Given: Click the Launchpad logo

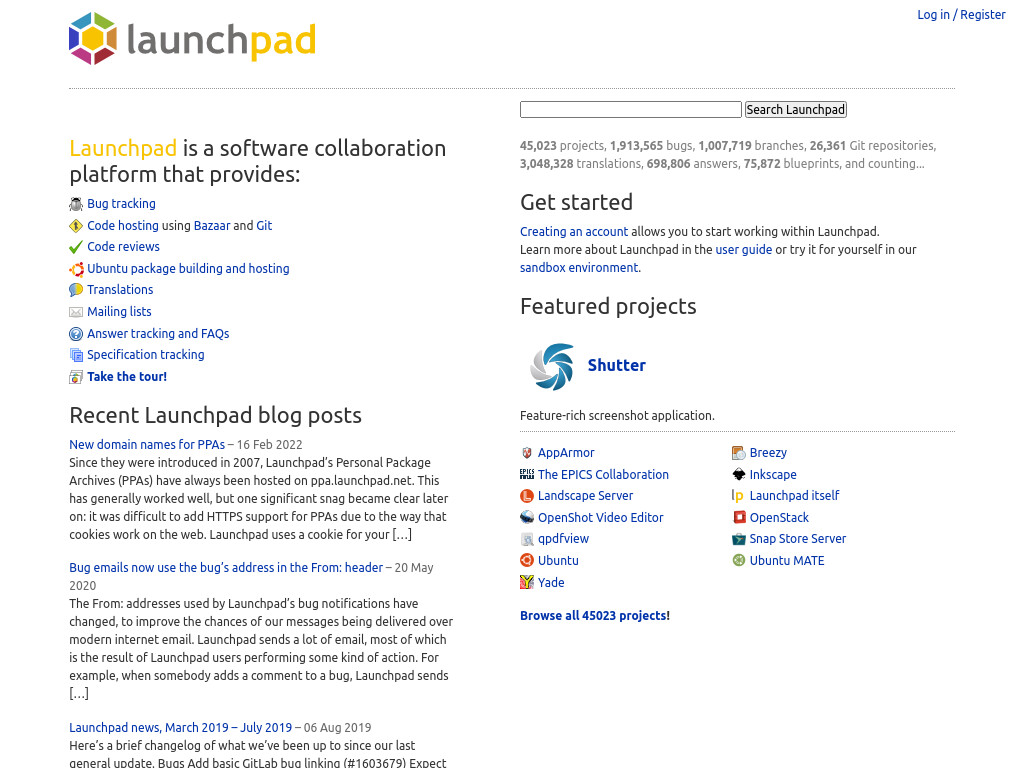Looking at the screenshot, I should (x=192, y=39).
